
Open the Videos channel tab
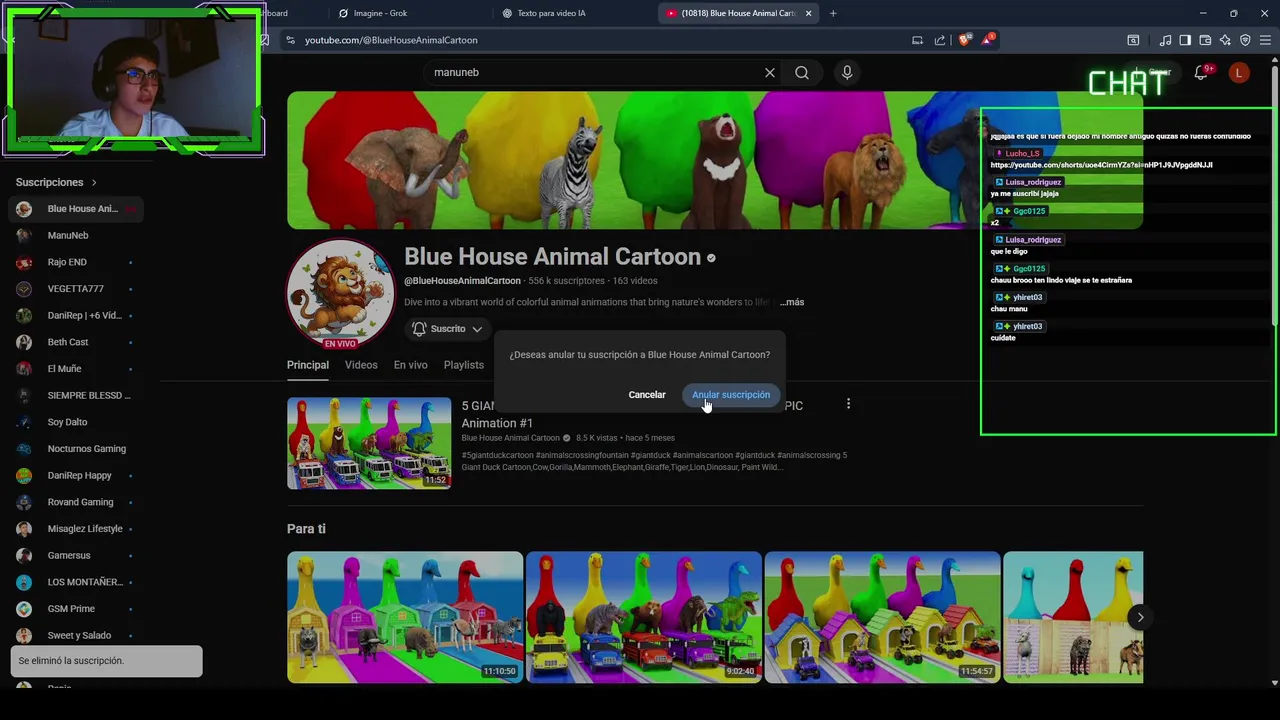pos(361,365)
